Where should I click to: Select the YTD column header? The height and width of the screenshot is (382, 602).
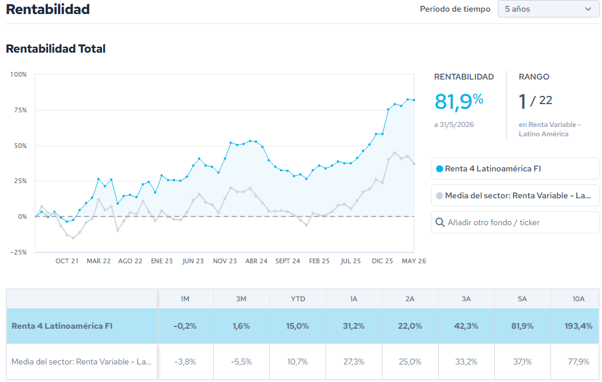(298, 299)
